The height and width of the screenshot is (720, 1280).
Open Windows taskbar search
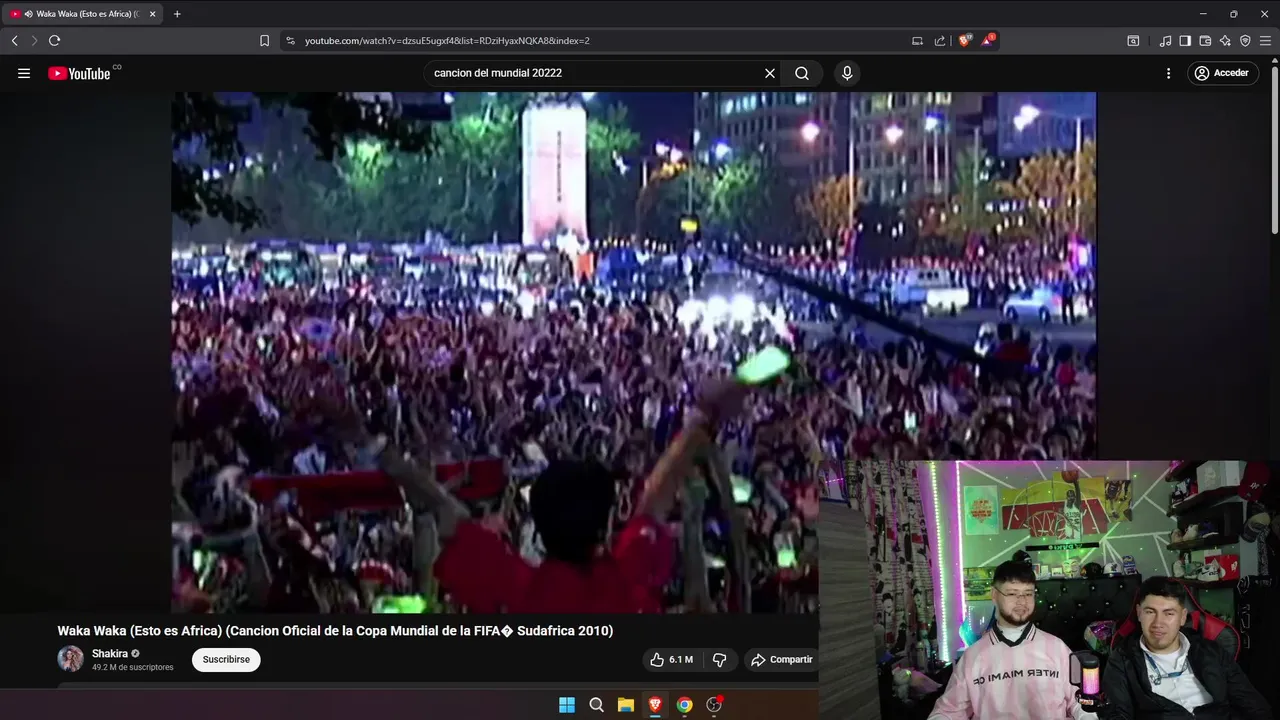click(596, 705)
